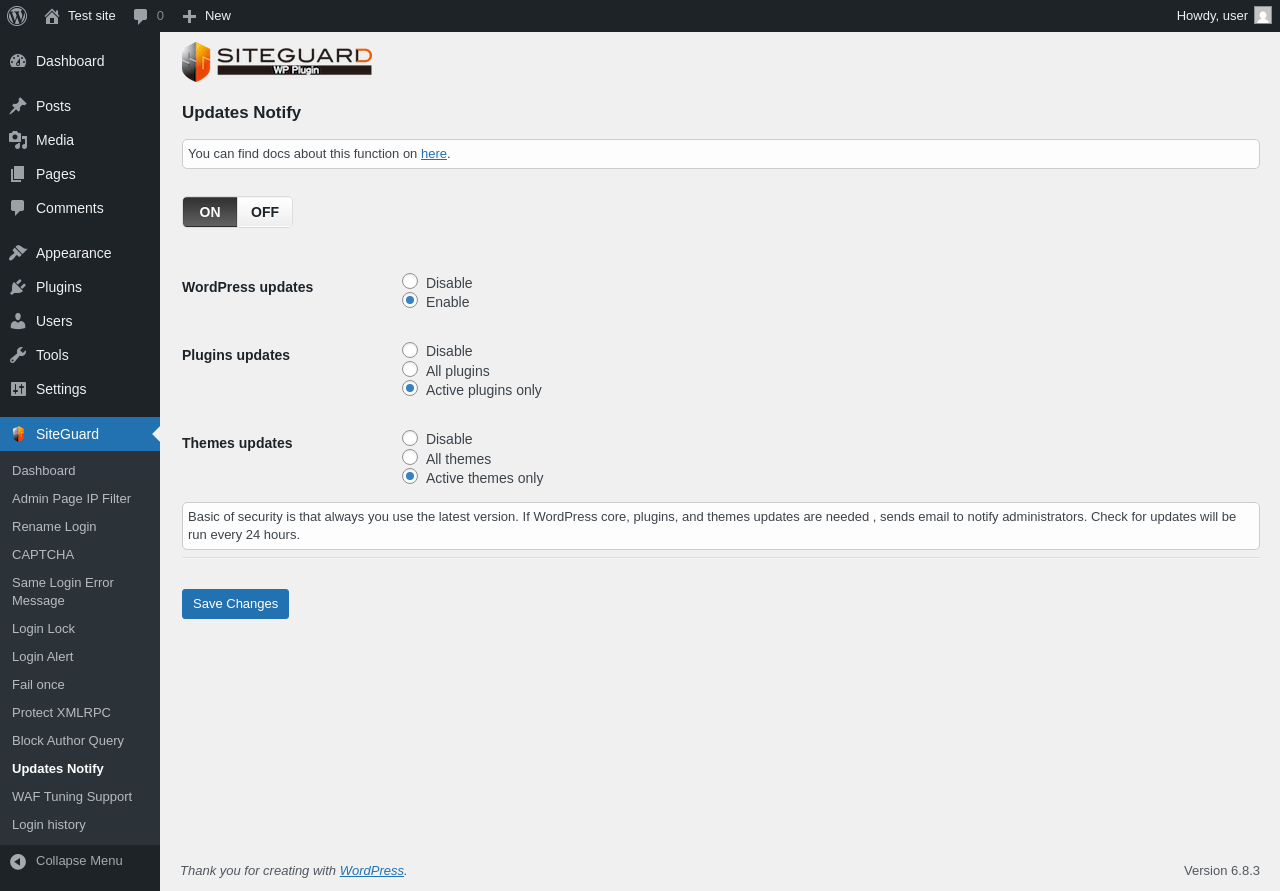The width and height of the screenshot is (1280, 891).
Task: Follow the WordPress footer link
Action: click(372, 871)
